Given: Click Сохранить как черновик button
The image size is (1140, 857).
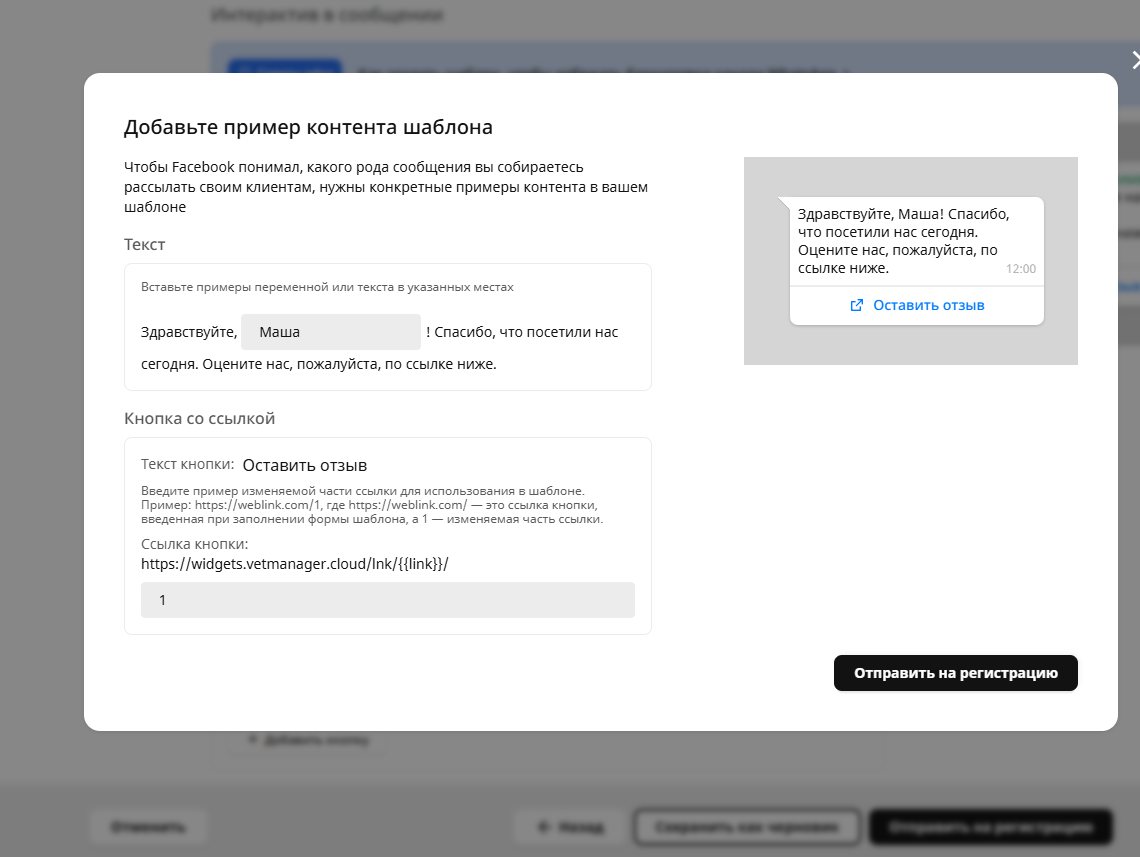Looking at the screenshot, I should (x=747, y=828).
